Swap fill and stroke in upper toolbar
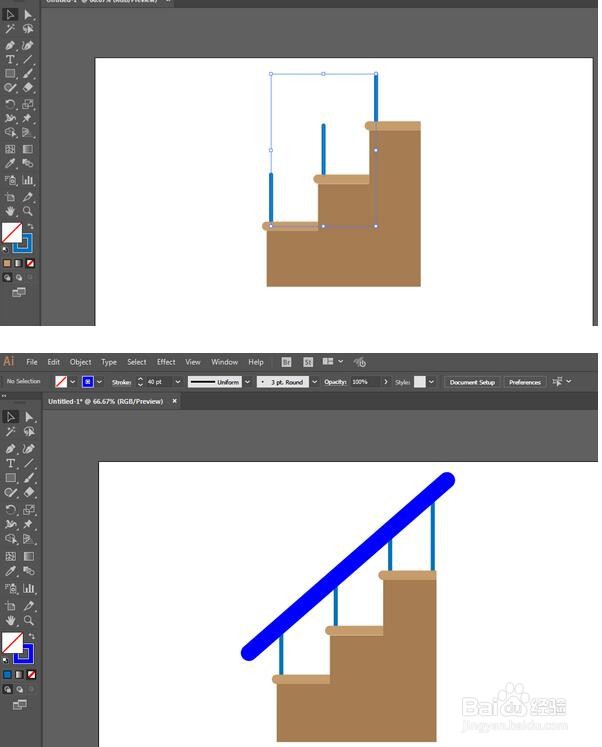Image resolution: width=602 pixels, height=747 pixels. pos(30,227)
